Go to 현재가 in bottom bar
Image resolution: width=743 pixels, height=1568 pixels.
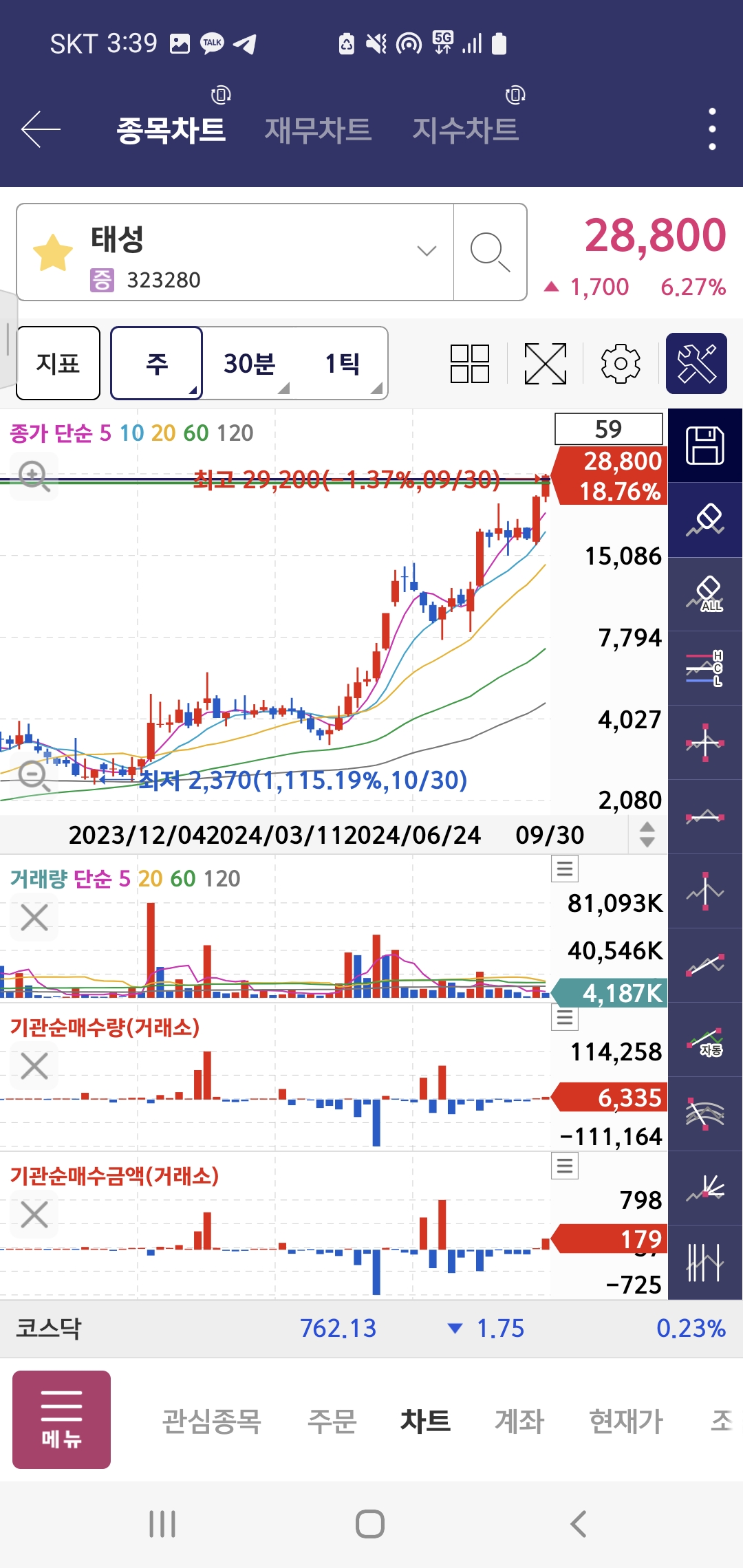pyautogui.click(x=626, y=1421)
